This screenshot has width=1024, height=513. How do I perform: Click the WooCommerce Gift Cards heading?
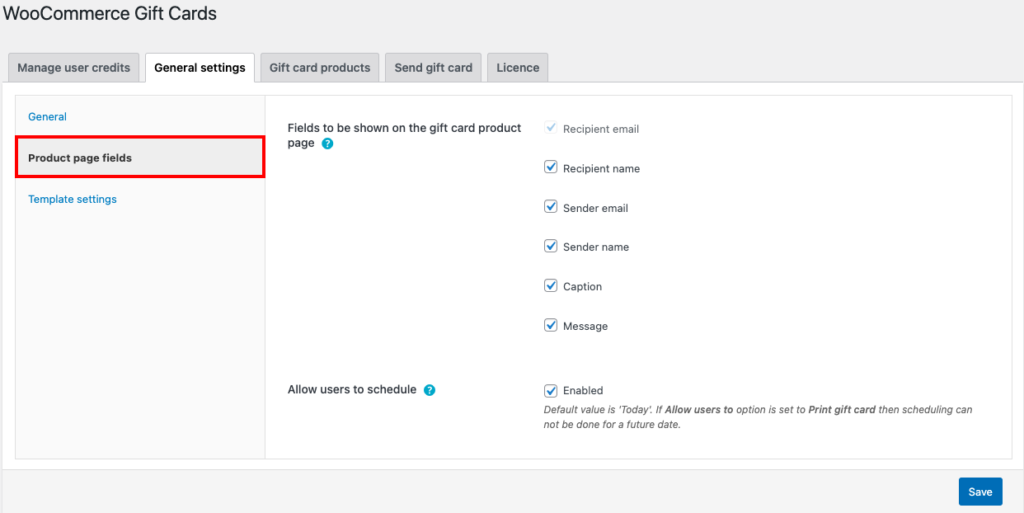point(110,14)
